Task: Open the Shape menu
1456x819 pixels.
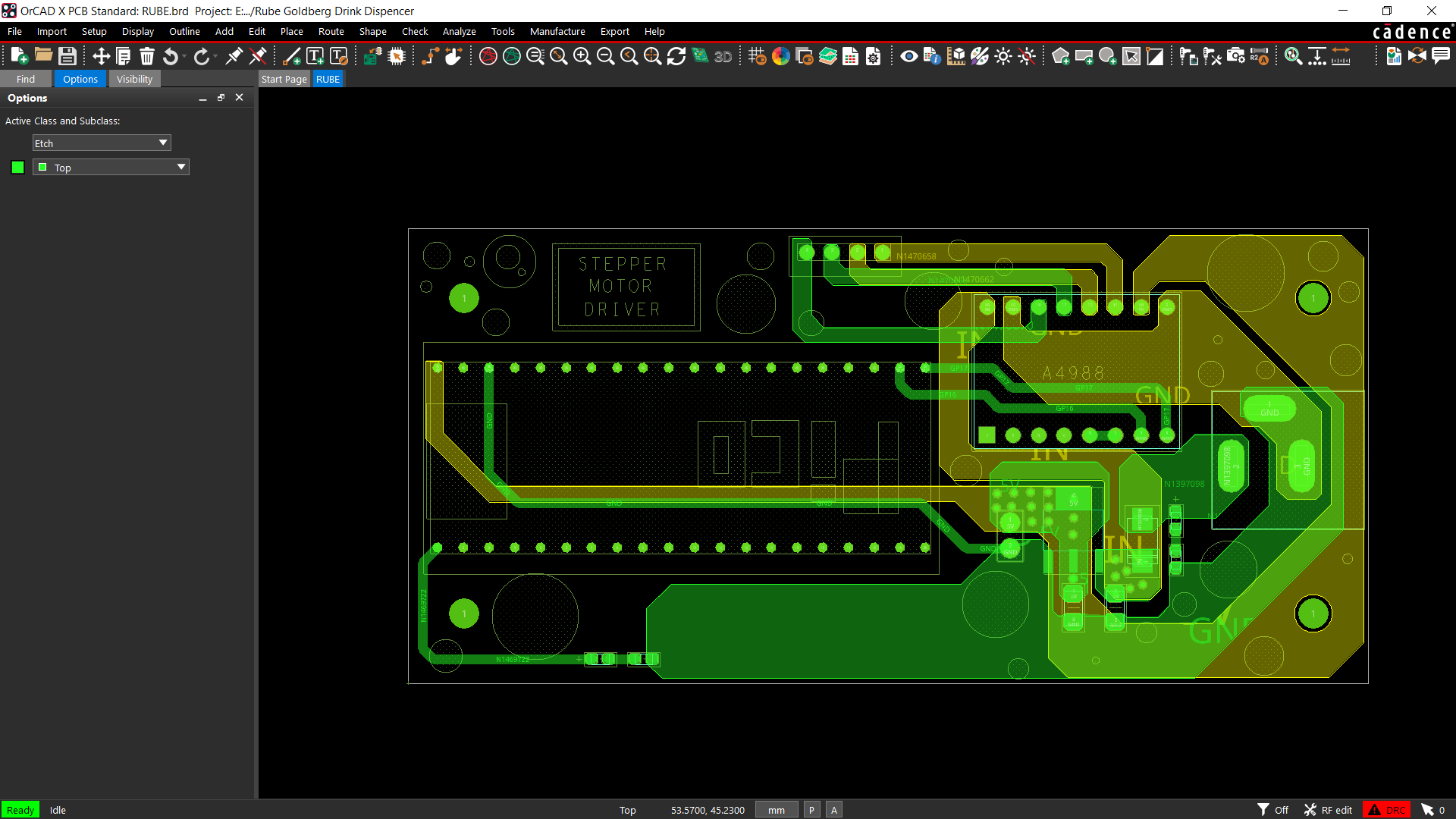Action: pos(373,31)
